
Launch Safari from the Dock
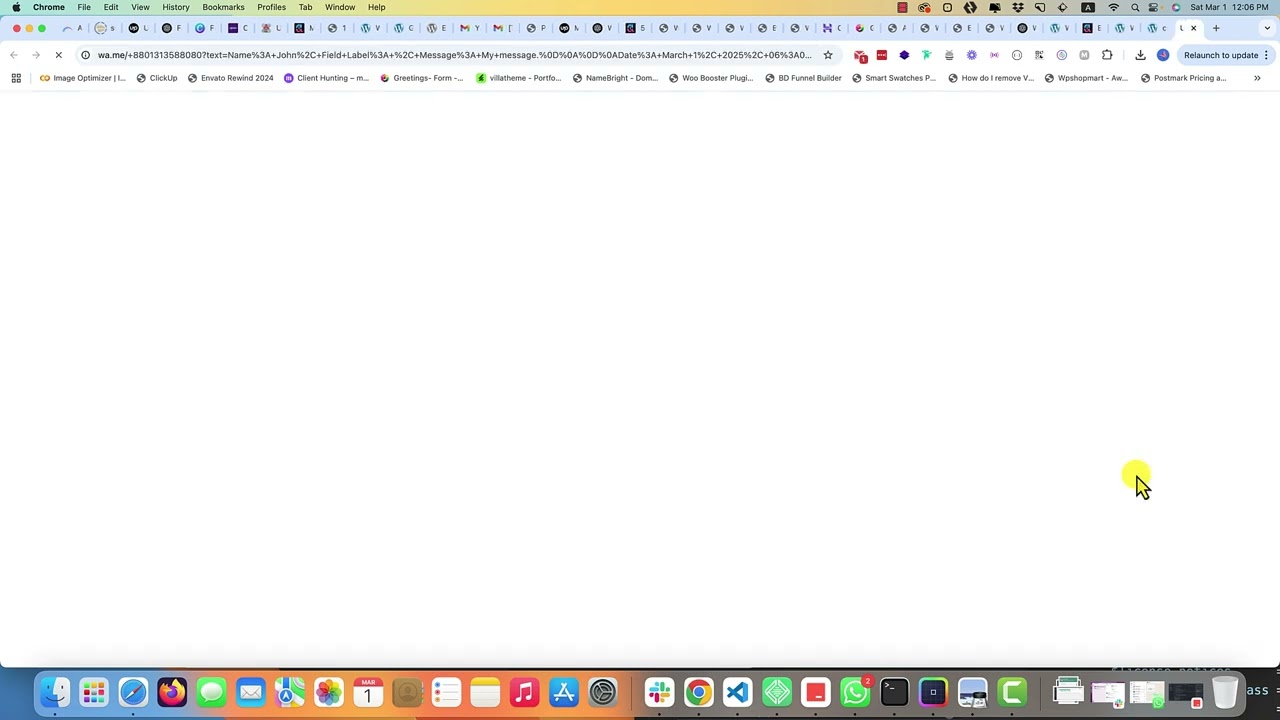(133, 692)
